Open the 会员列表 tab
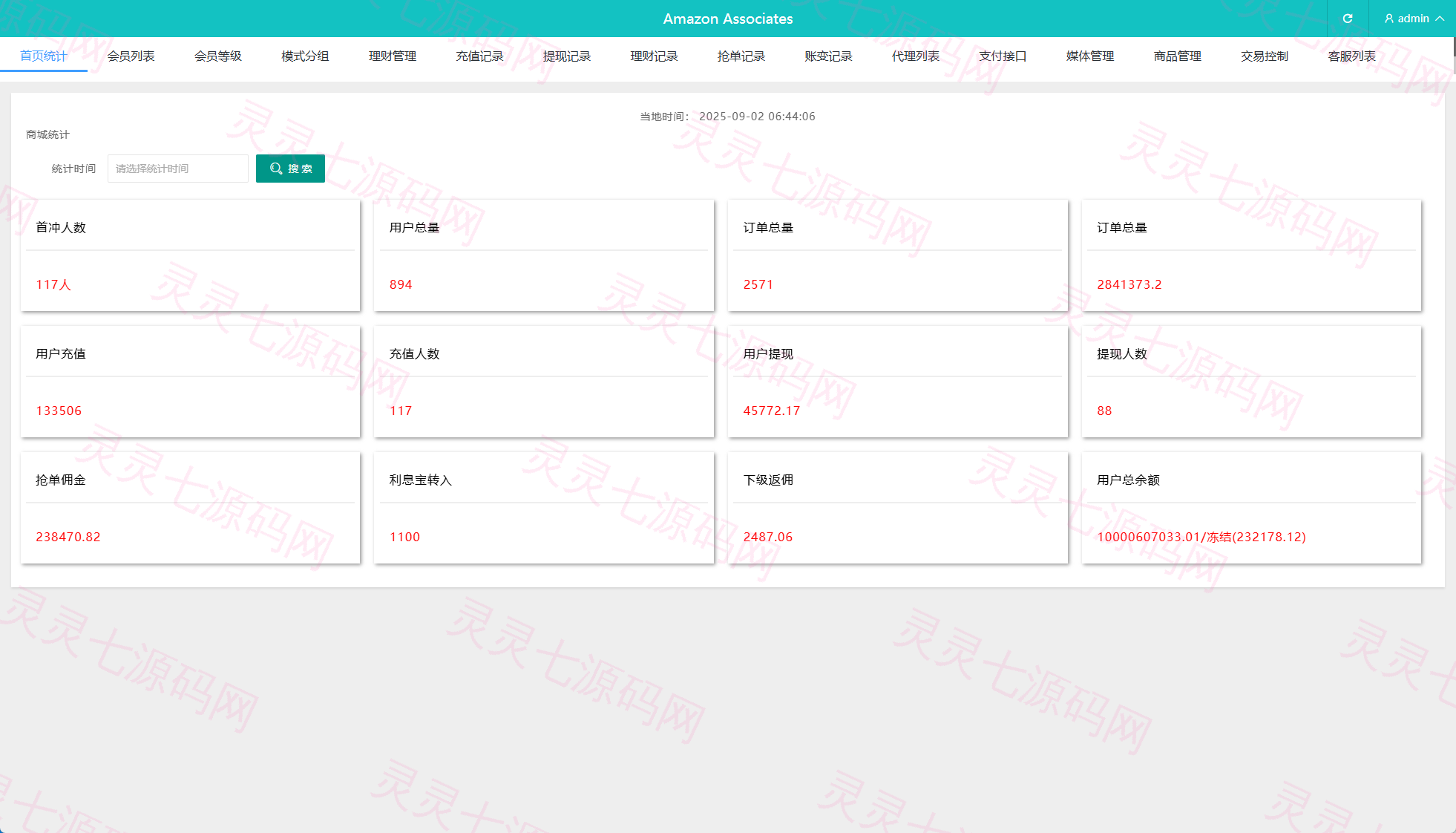 [131, 56]
